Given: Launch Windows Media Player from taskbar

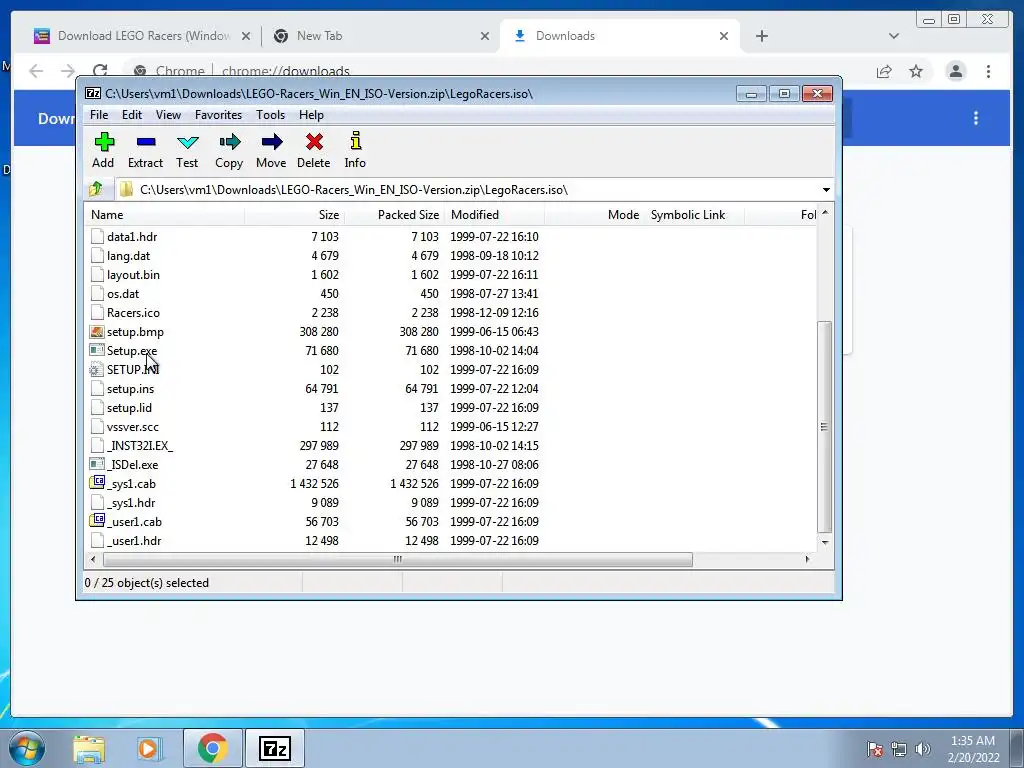Looking at the screenshot, I should pos(149,748).
